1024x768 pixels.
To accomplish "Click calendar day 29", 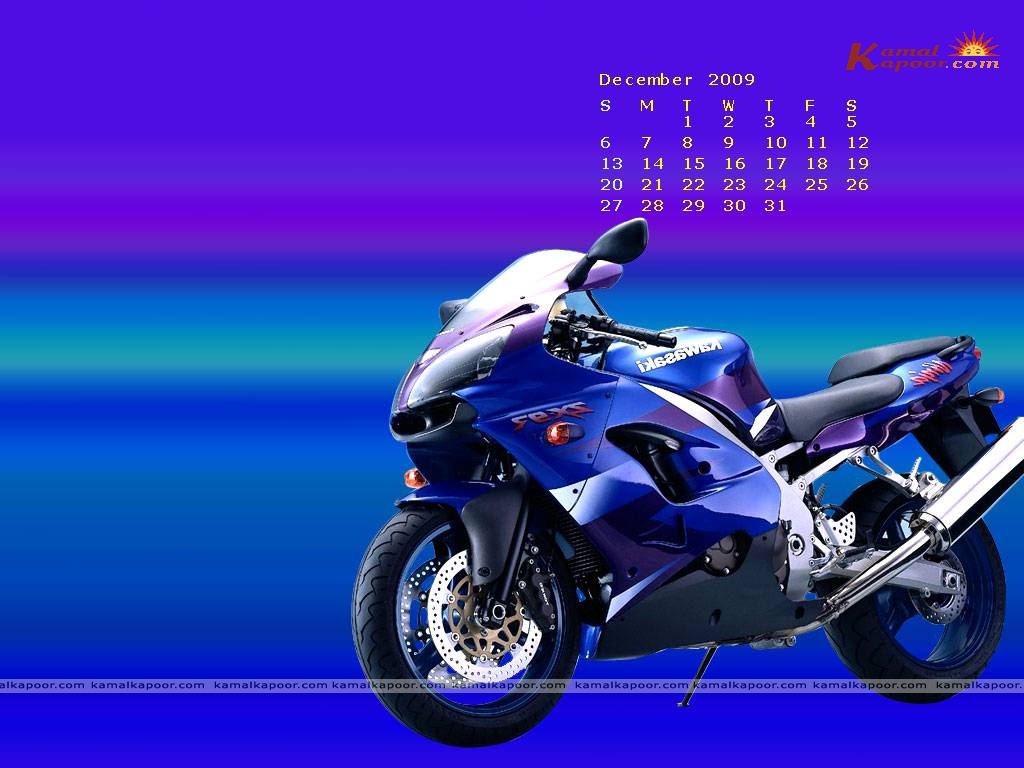I will coord(694,206).
